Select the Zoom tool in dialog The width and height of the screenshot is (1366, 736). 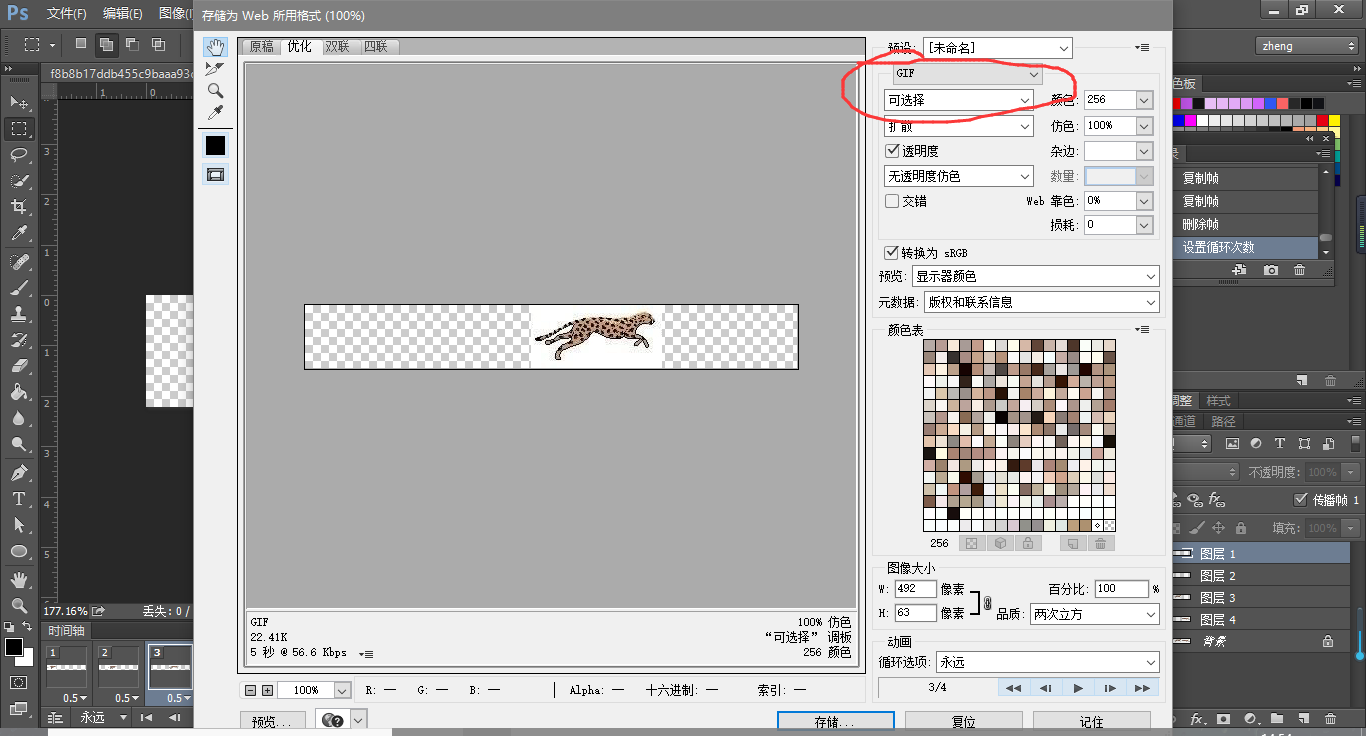[215, 91]
